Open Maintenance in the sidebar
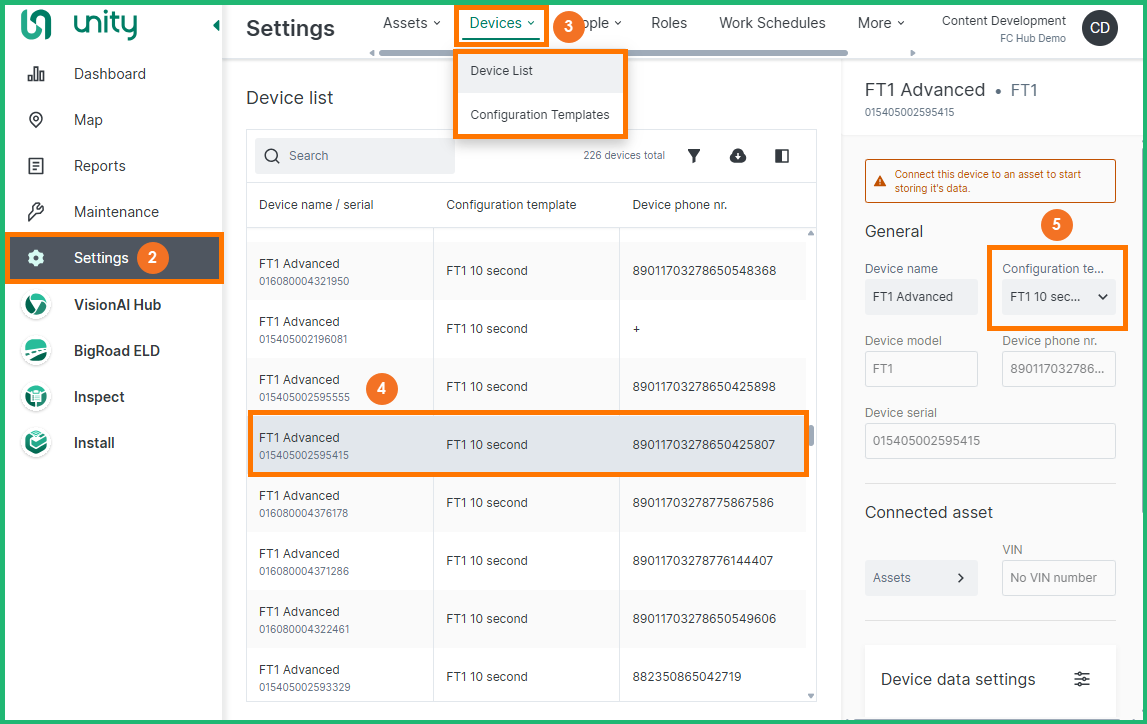The height and width of the screenshot is (724, 1147). [x=116, y=212]
